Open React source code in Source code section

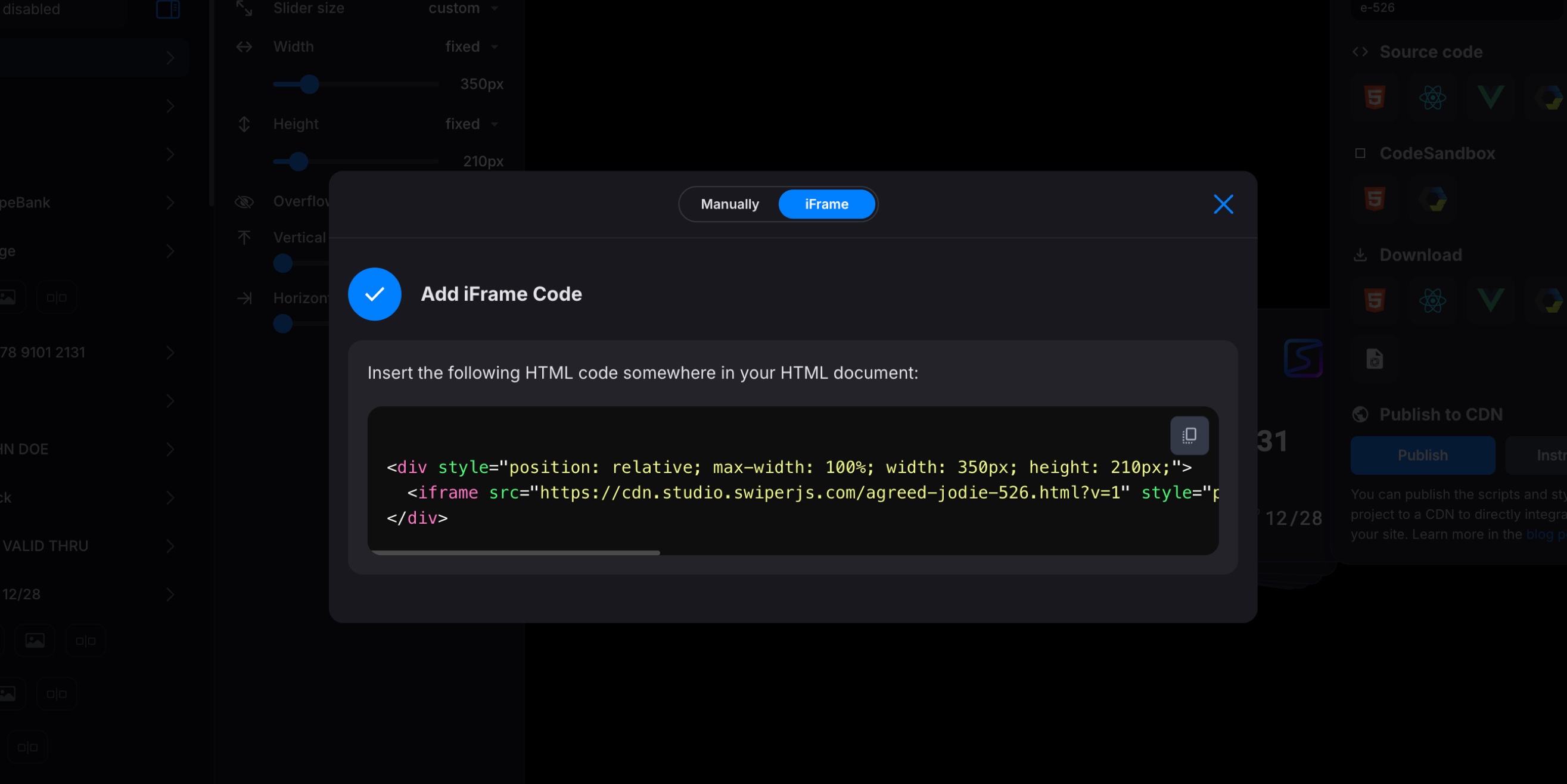click(x=1432, y=97)
